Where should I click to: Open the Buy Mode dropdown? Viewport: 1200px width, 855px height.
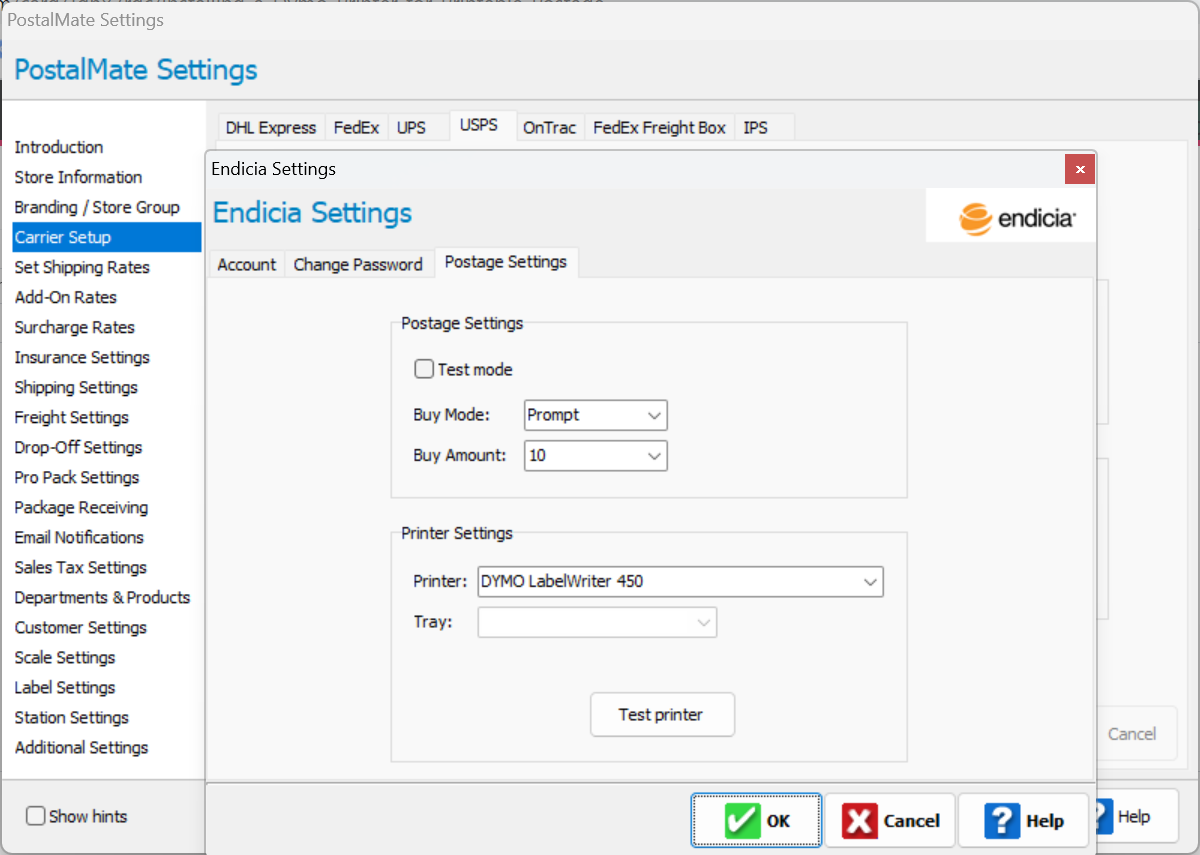pos(595,415)
